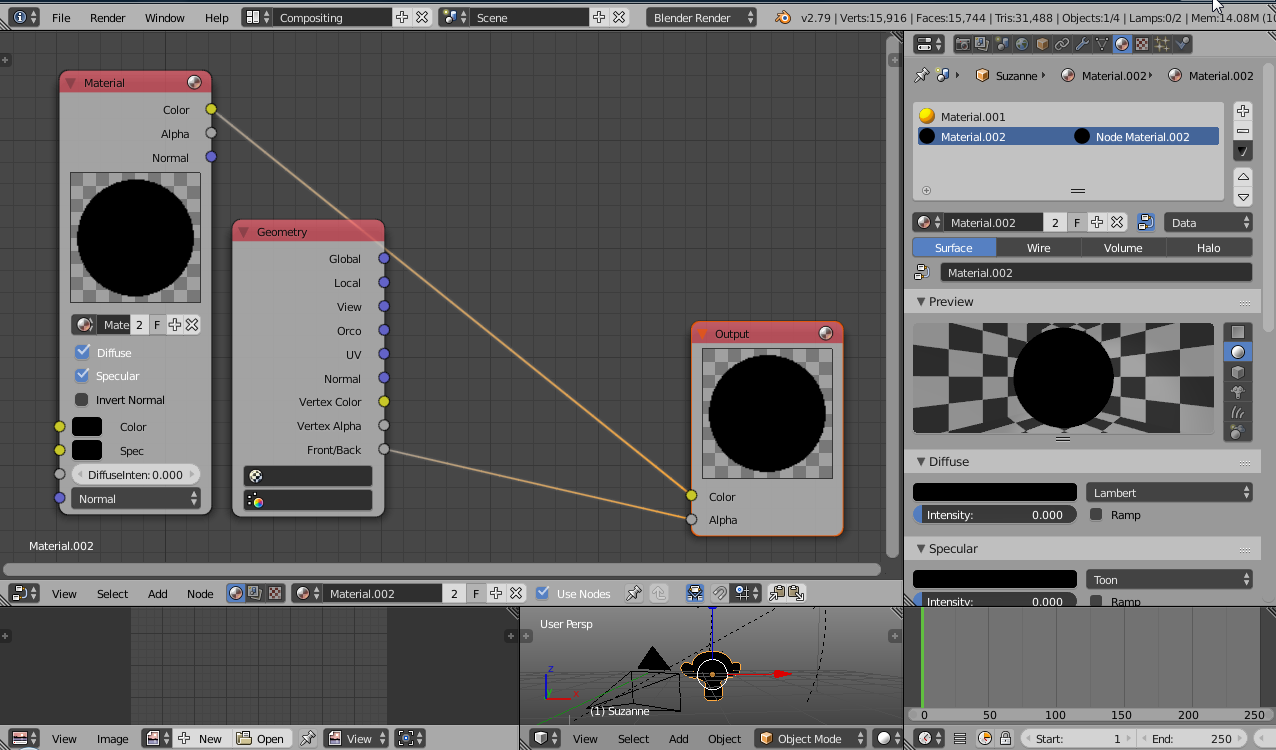The width and height of the screenshot is (1276, 750).
Task: Open the Blender Render engine dropdown
Action: [x=702, y=17]
